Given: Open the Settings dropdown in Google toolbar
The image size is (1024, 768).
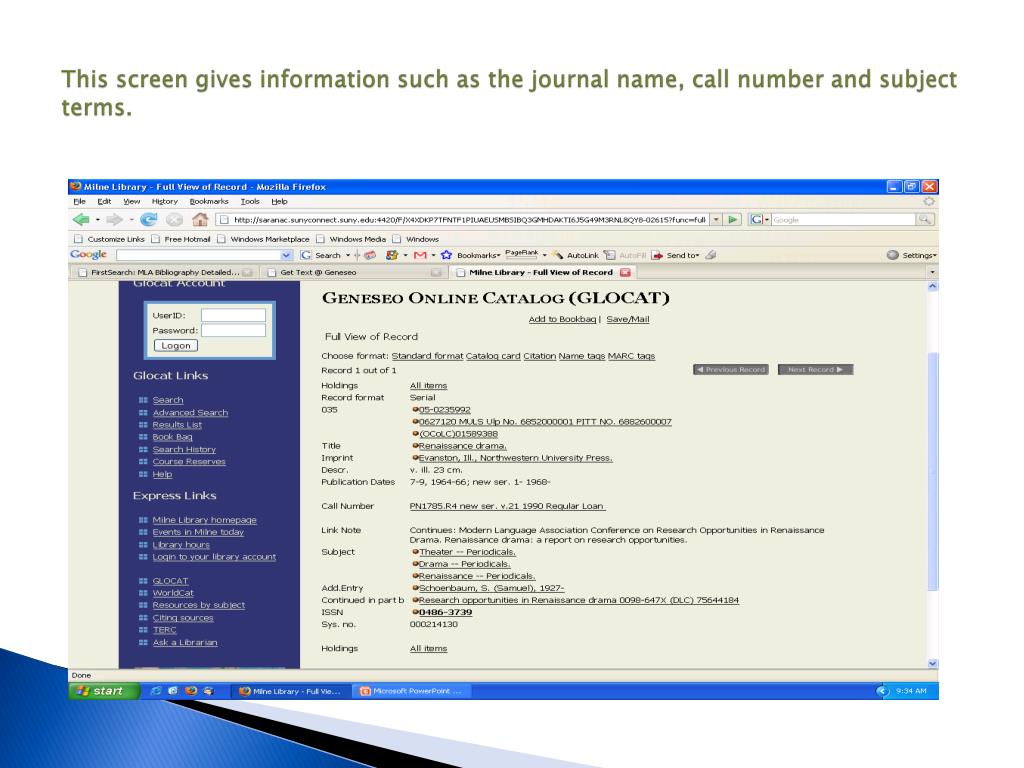Looking at the screenshot, I should click(x=920, y=255).
